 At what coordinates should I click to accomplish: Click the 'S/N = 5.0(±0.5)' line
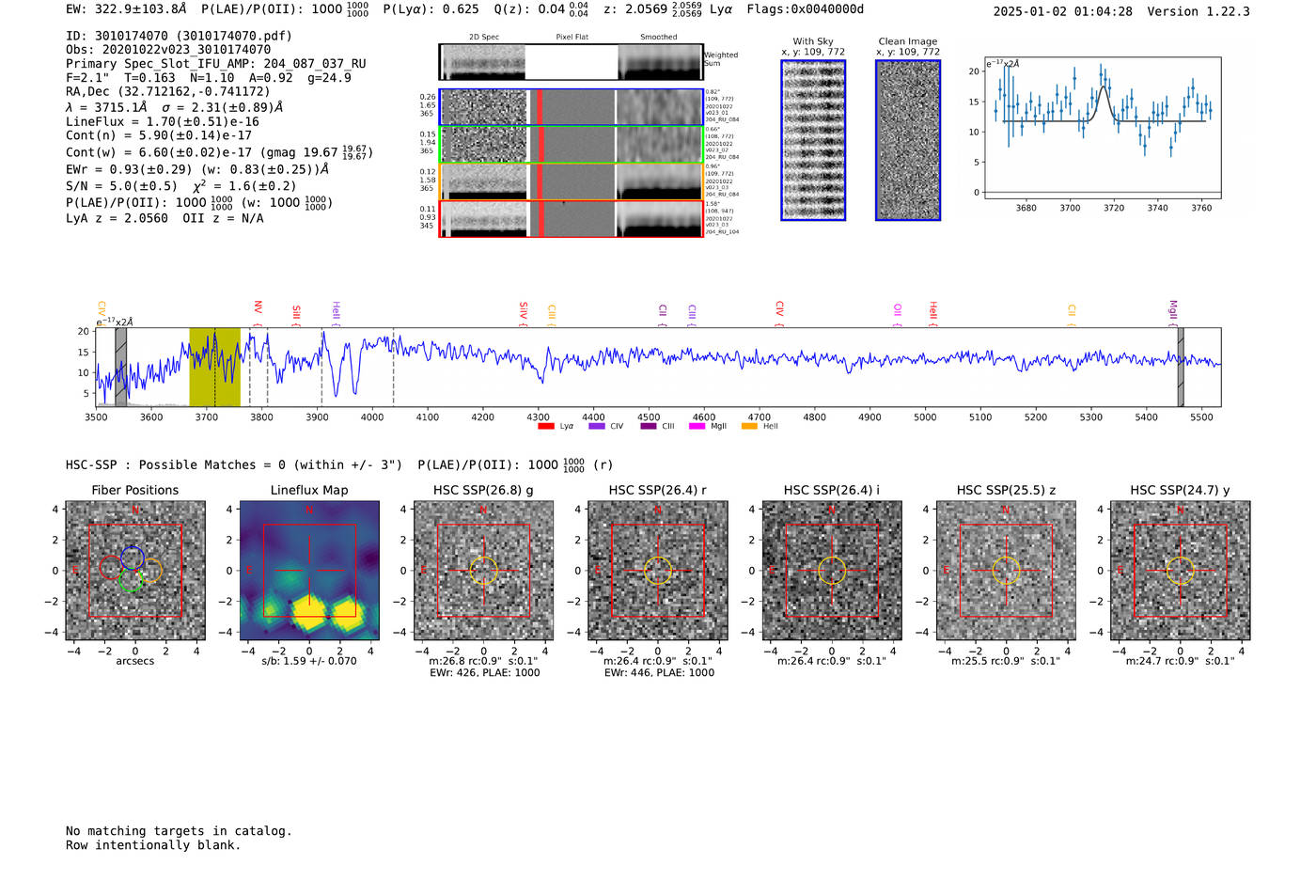(121, 186)
